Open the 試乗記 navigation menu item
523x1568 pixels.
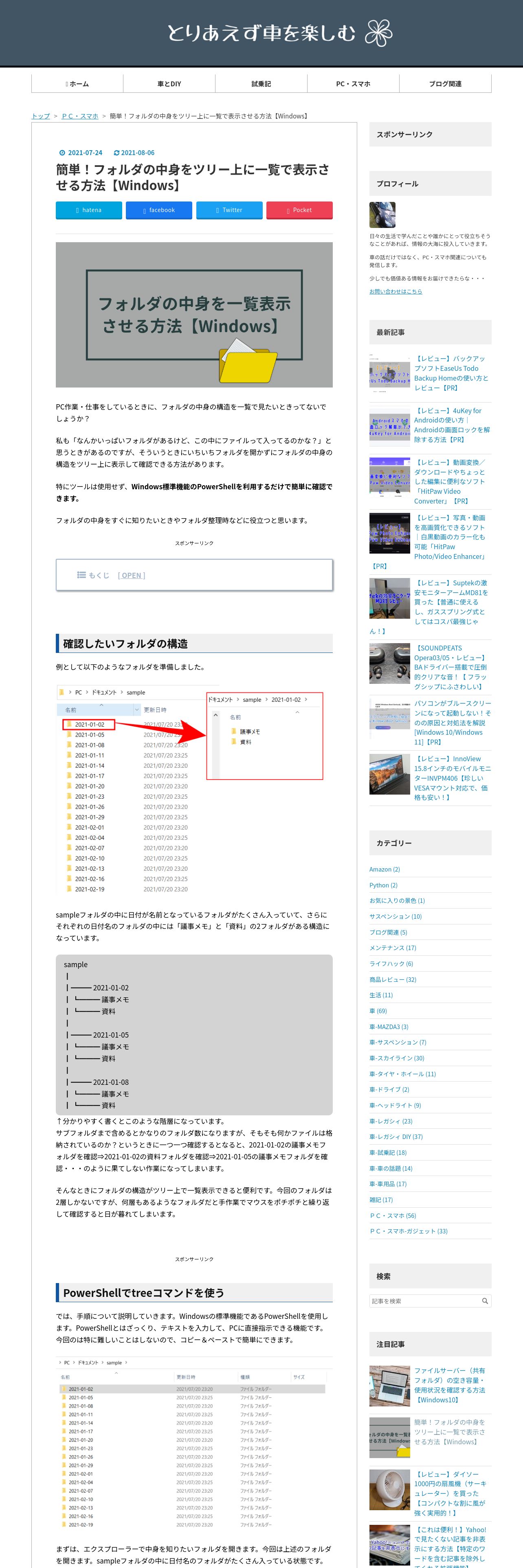tap(261, 84)
